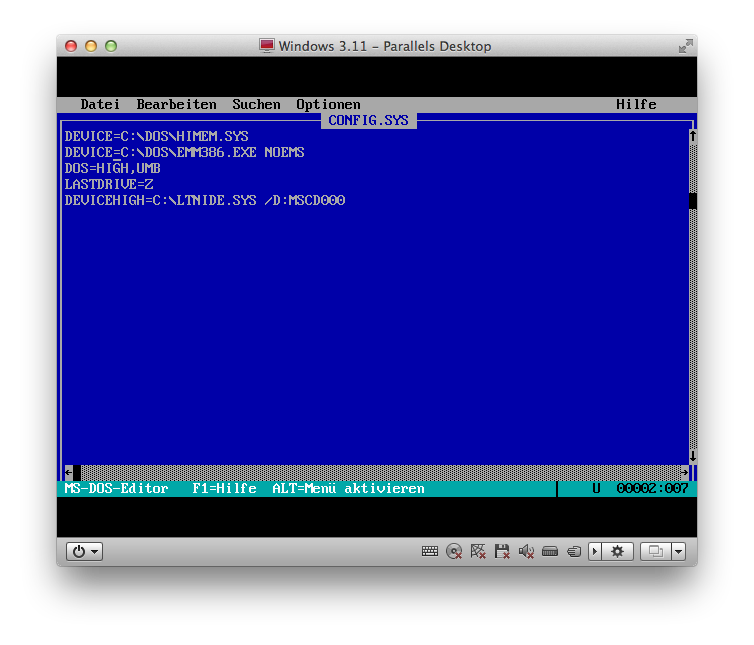Click the hard disk drive icon
Screen dimensions: 754x645
click(x=550, y=551)
